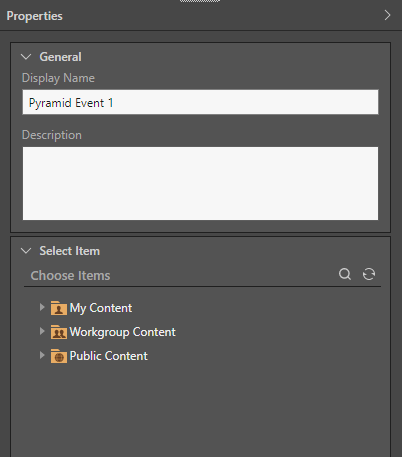Select the My Content tree label
The image size is (402, 457).
click(x=101, y=308)
